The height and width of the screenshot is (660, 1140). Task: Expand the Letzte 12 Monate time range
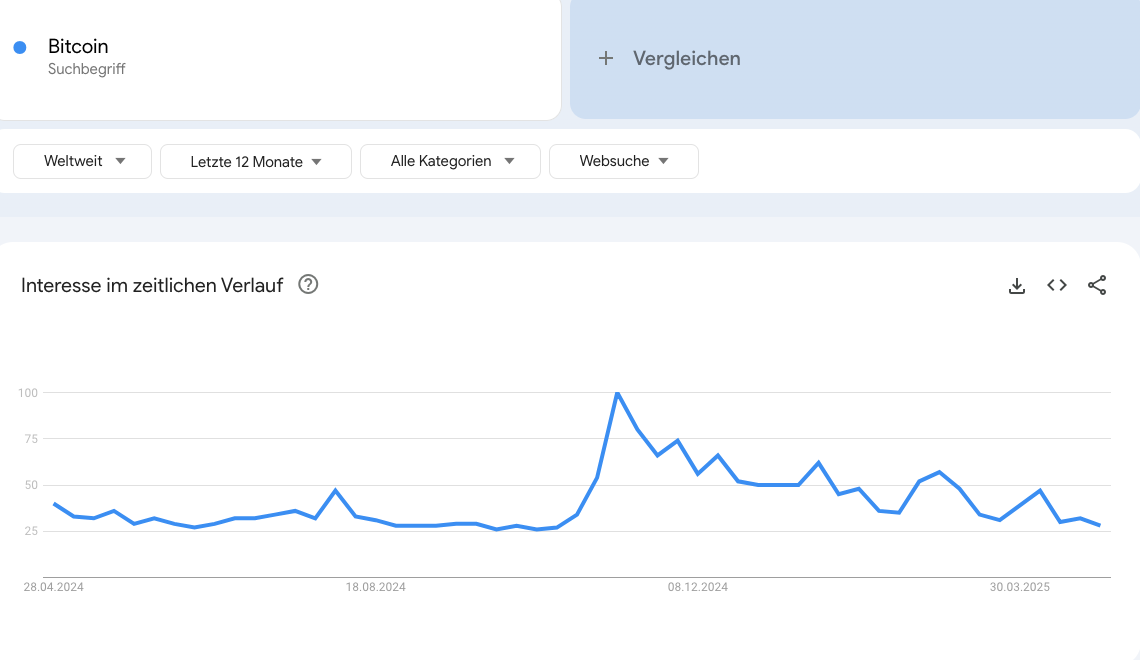pyautogui.click(x=256, y=161)
